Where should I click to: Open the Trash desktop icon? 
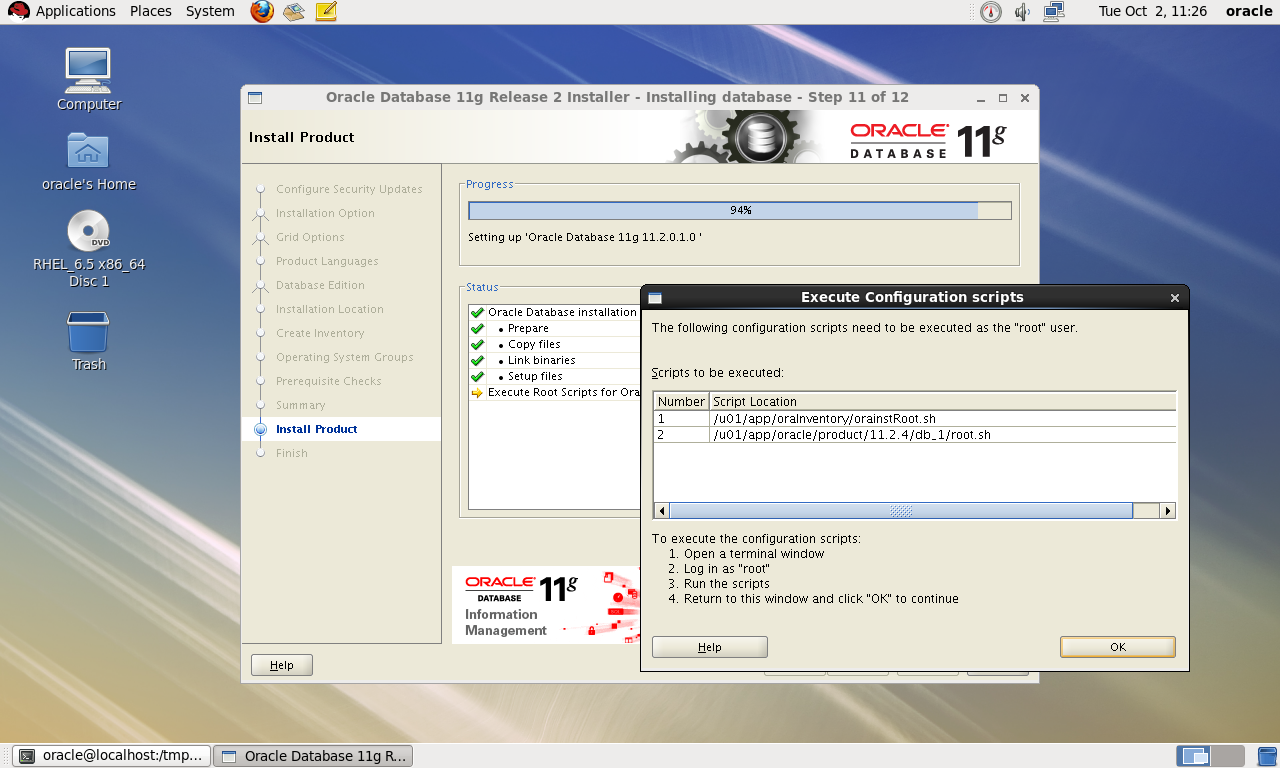[x=88, y=332]
